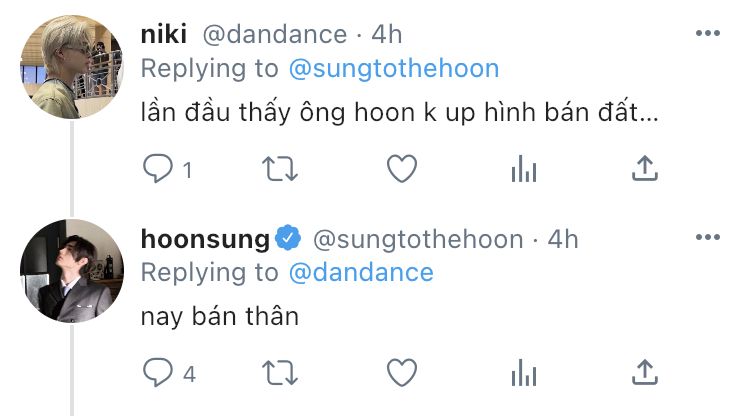View analytics for hoonsung's tweet
Viewport: 750px width, 416px height.
point(524,372)
